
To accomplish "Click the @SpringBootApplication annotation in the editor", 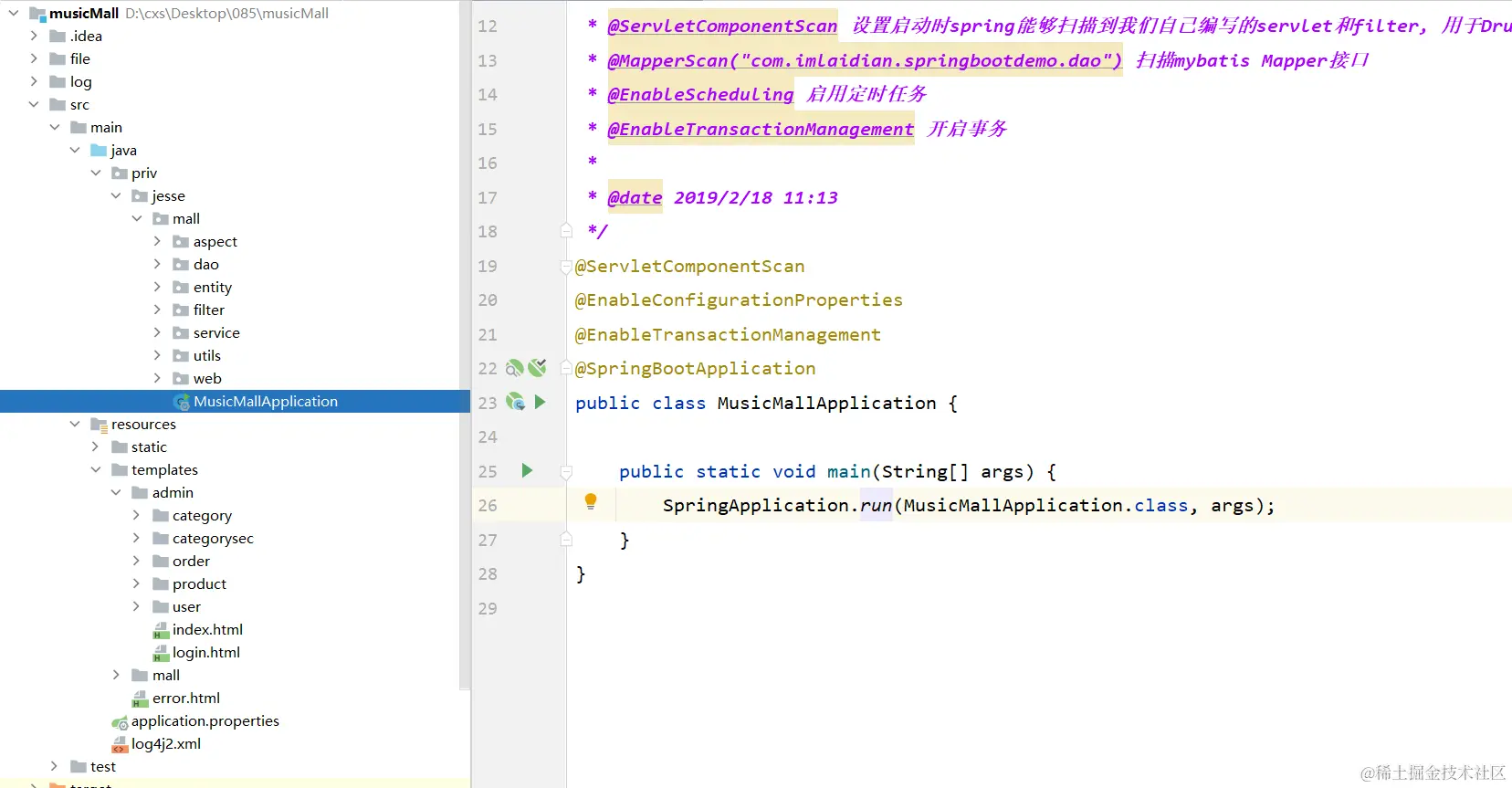I will click(695, 368).
